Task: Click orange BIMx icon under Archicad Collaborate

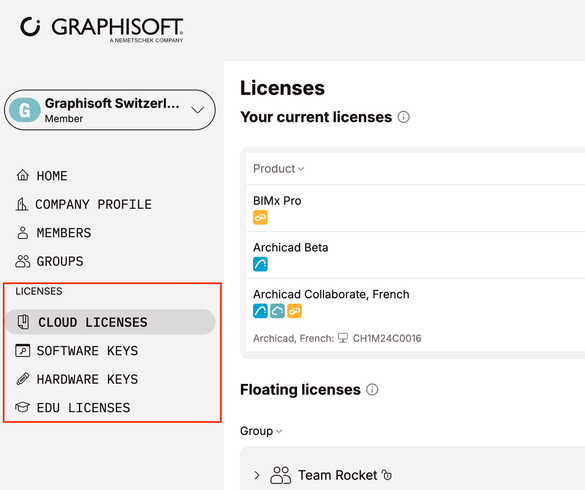Action: click(x=294, y=311)
